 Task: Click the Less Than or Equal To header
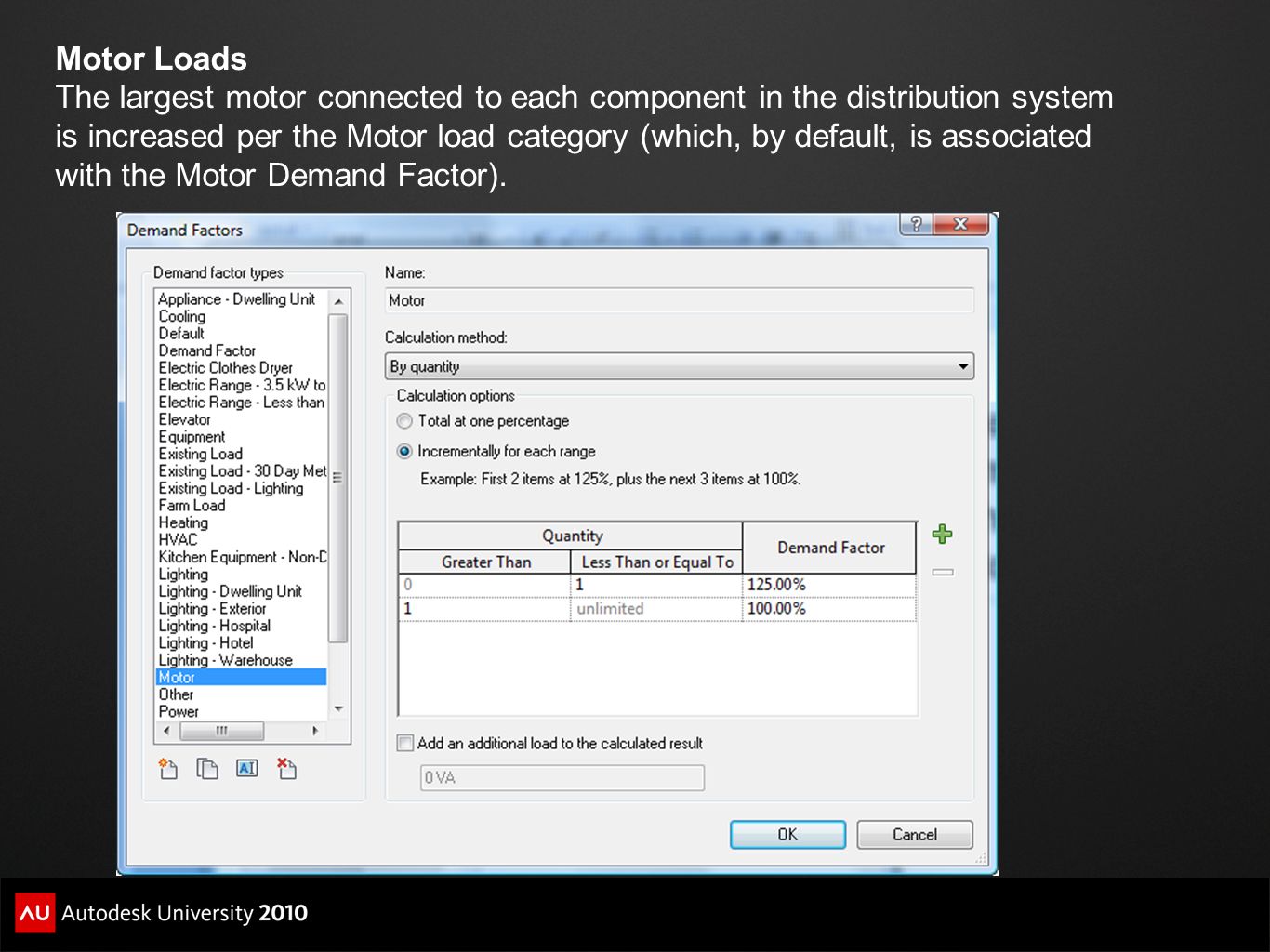coord(656,562)
